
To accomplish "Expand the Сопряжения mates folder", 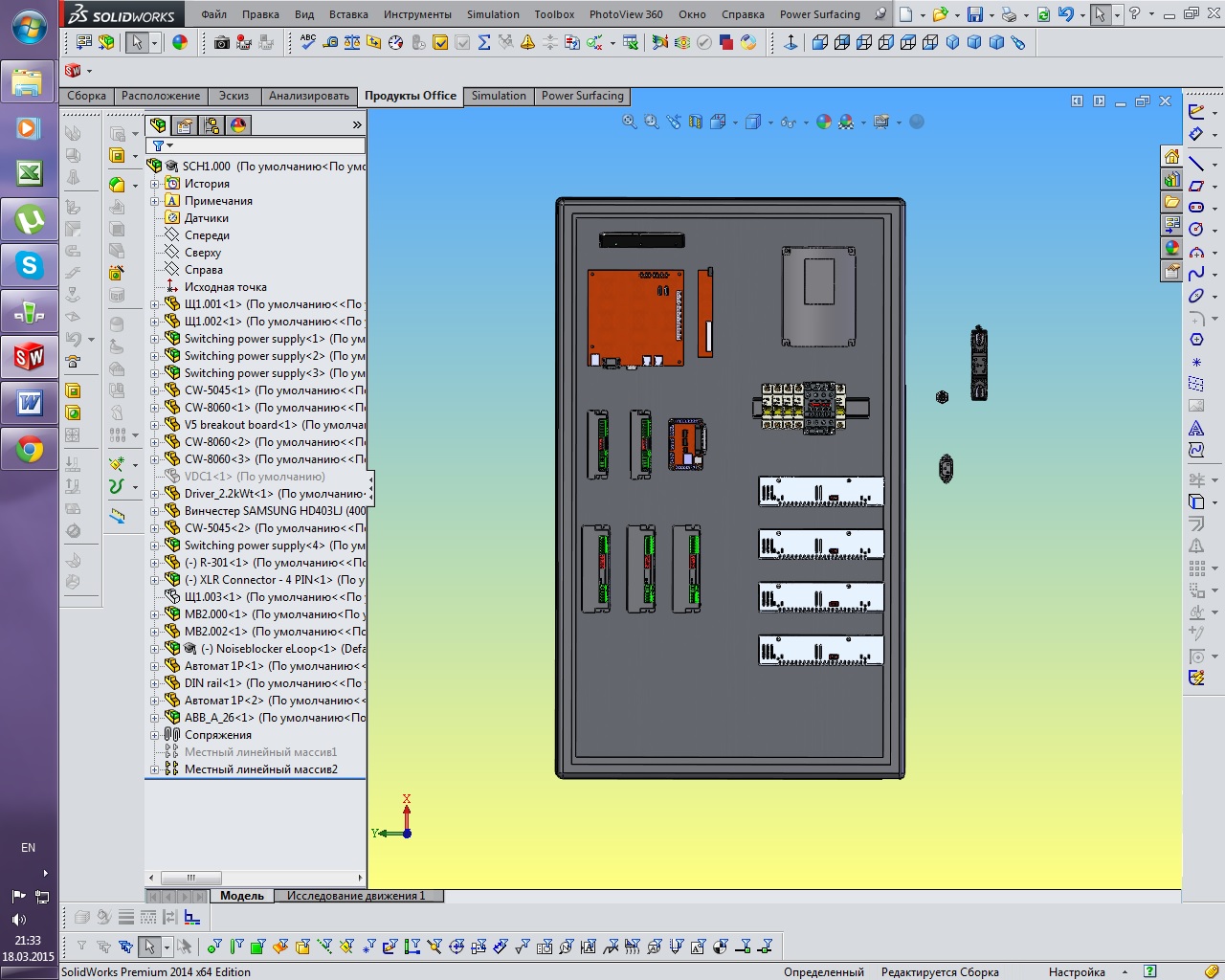I will (154, 735).
